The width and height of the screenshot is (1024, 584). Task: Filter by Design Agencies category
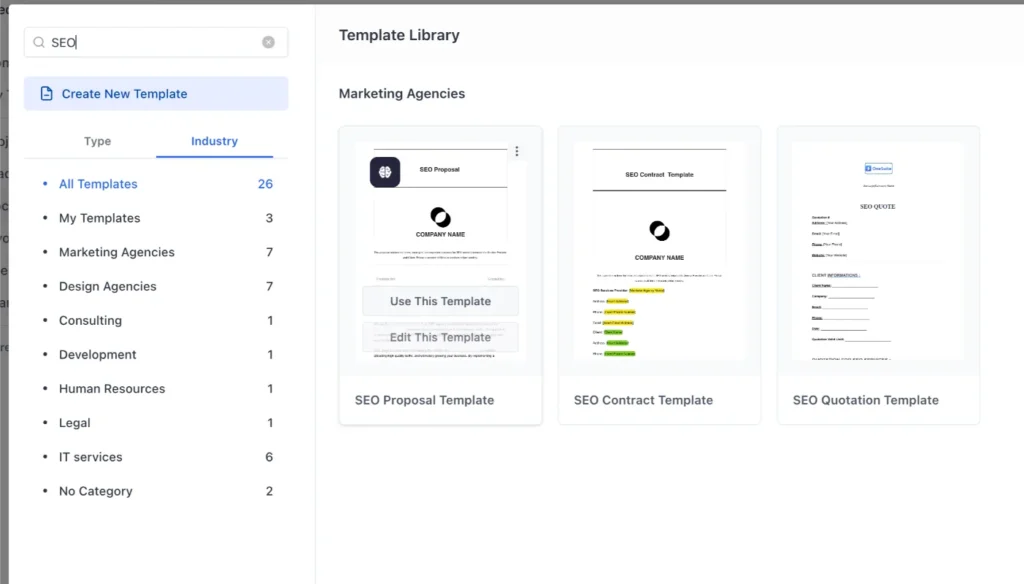click(107, 286)
